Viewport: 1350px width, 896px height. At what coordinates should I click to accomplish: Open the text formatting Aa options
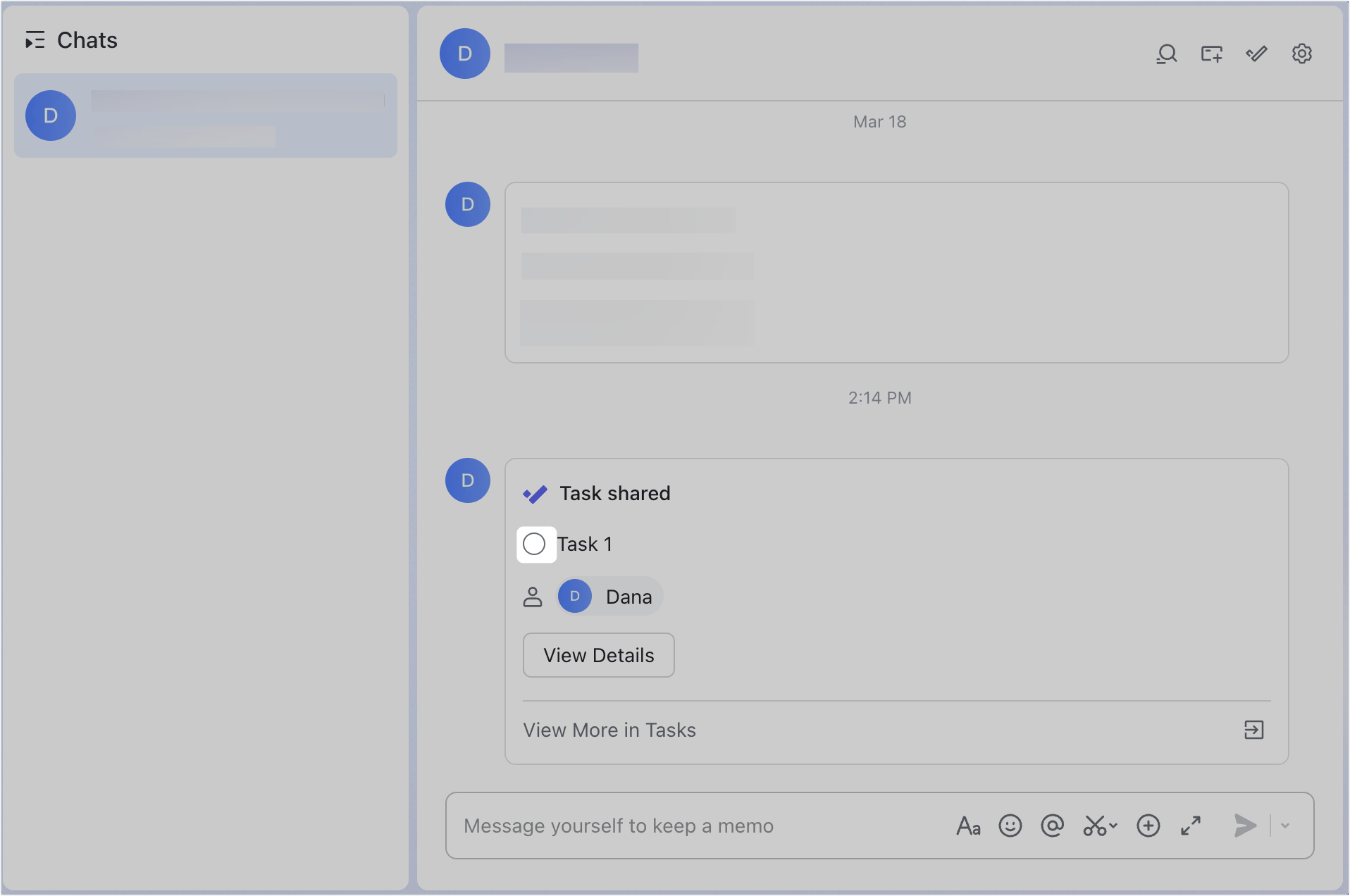[x=967, y=826]
